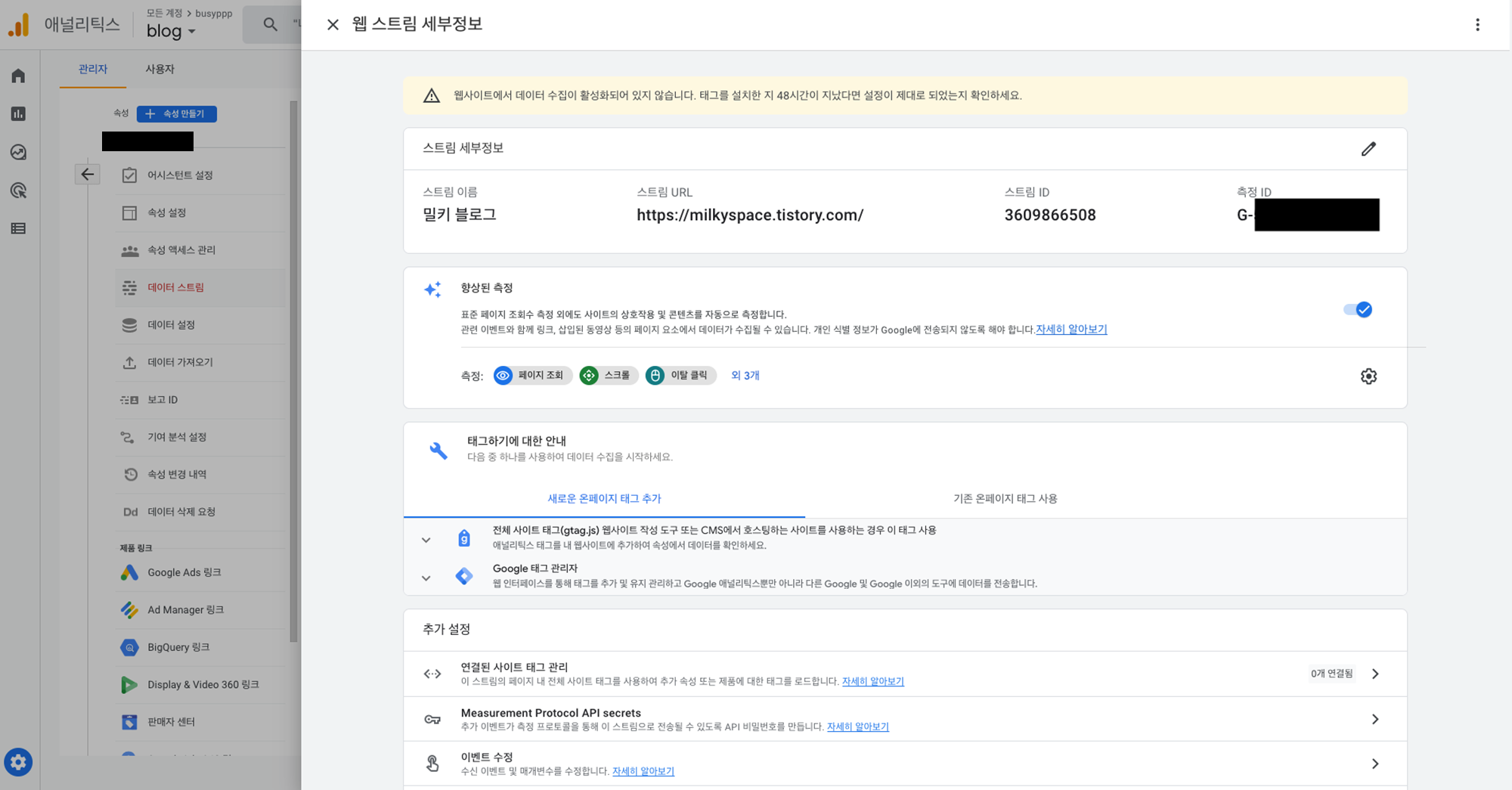Open 자세히 알아보기 link for API secrets
1512x790 pixels.
point(857,726)
